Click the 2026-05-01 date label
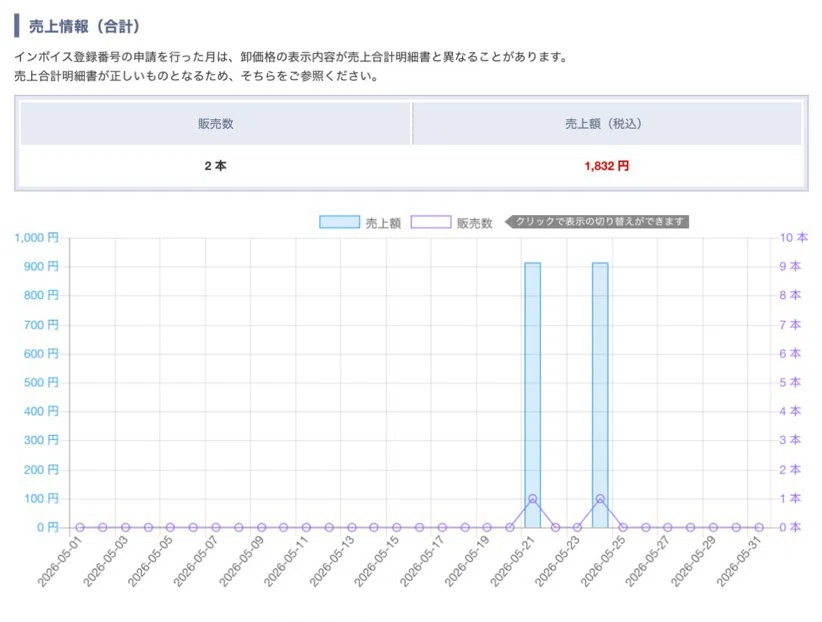This screenshot has height=622, width=822. [60, 561]
